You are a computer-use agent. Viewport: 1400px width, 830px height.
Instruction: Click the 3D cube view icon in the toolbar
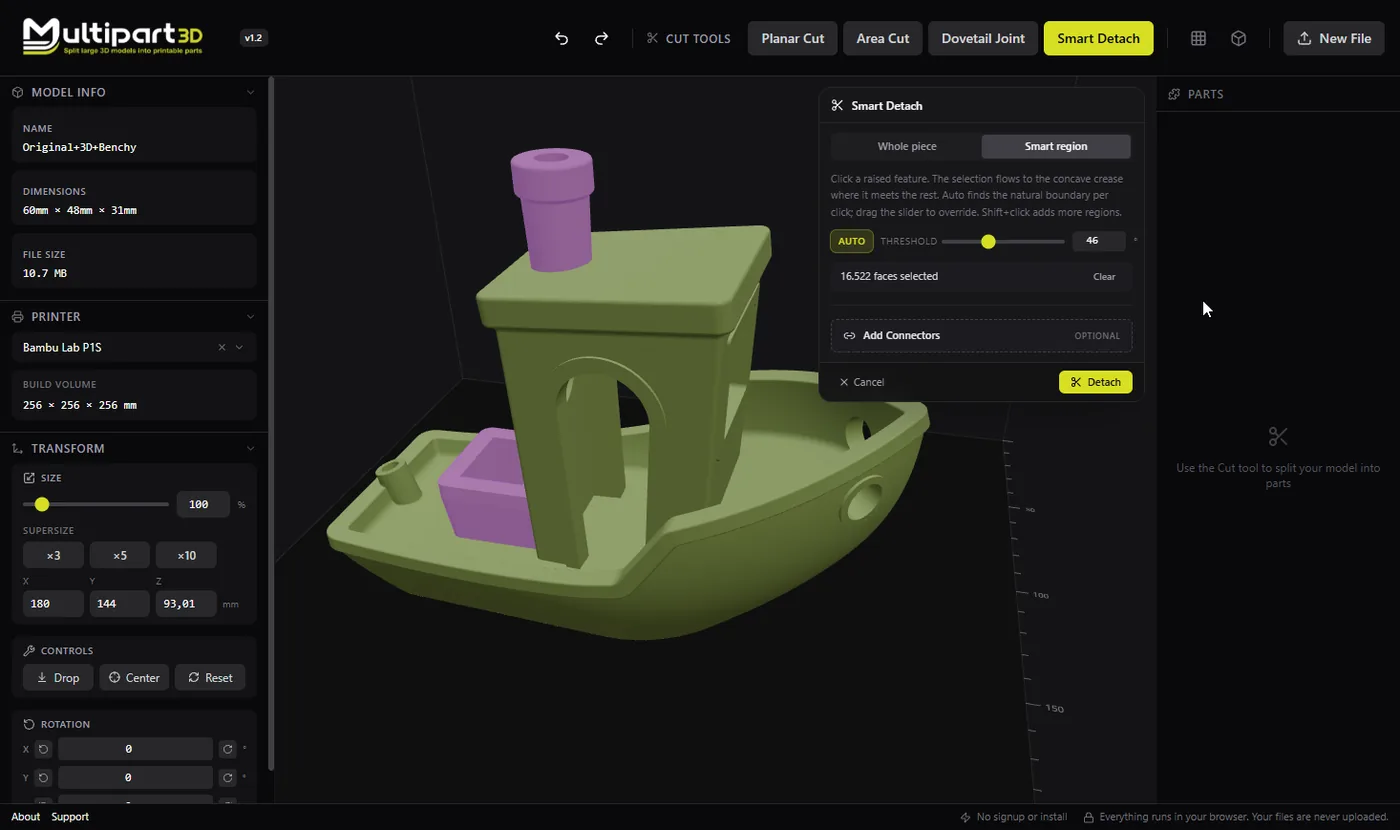[1238, 39]
